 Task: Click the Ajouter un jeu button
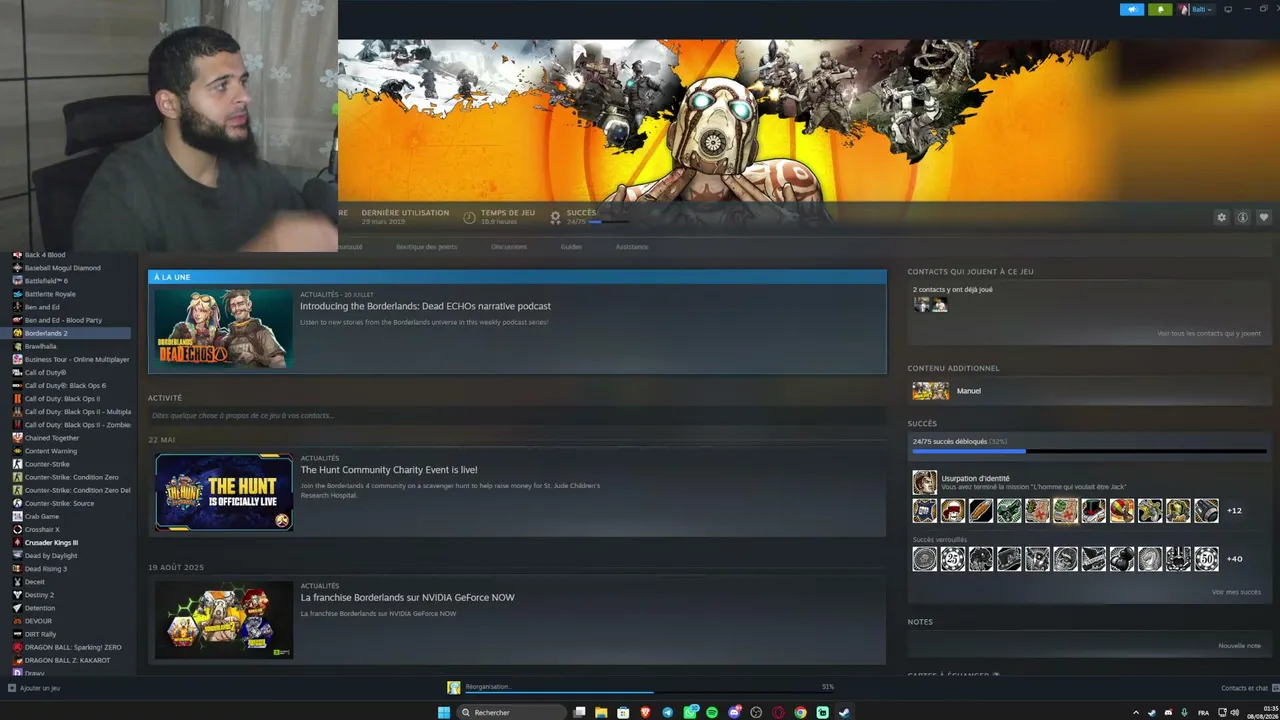pyautogui.click(x=34, y=688)
